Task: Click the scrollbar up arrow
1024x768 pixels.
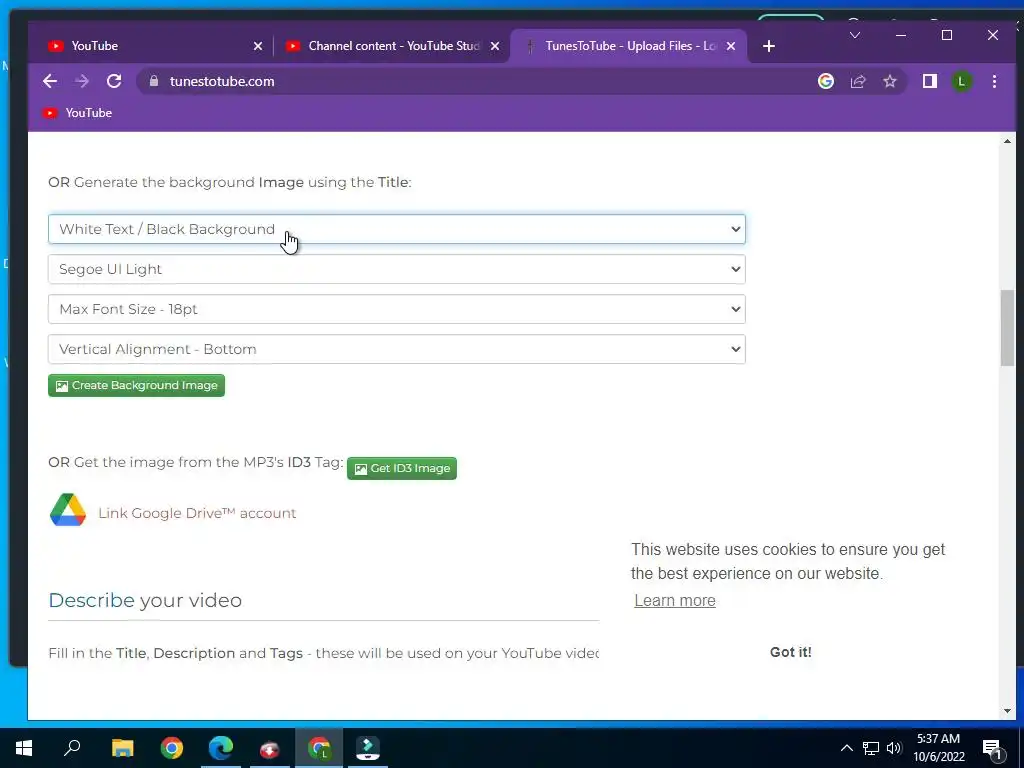Action: (x=1007, y=141)
